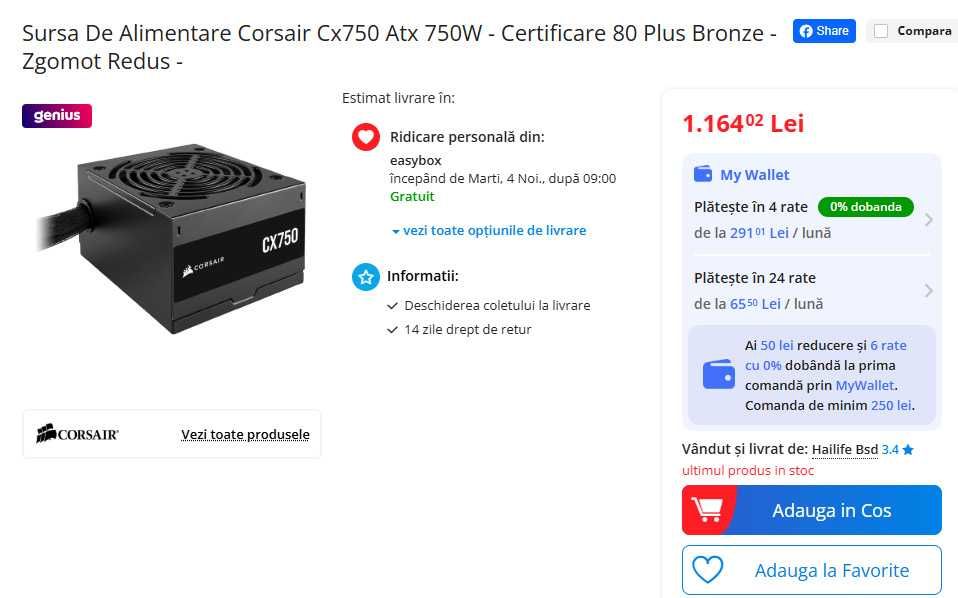This screenshot has height=598, width=958.
Task: Click the blue star Informatii icon
Action: 365,277
